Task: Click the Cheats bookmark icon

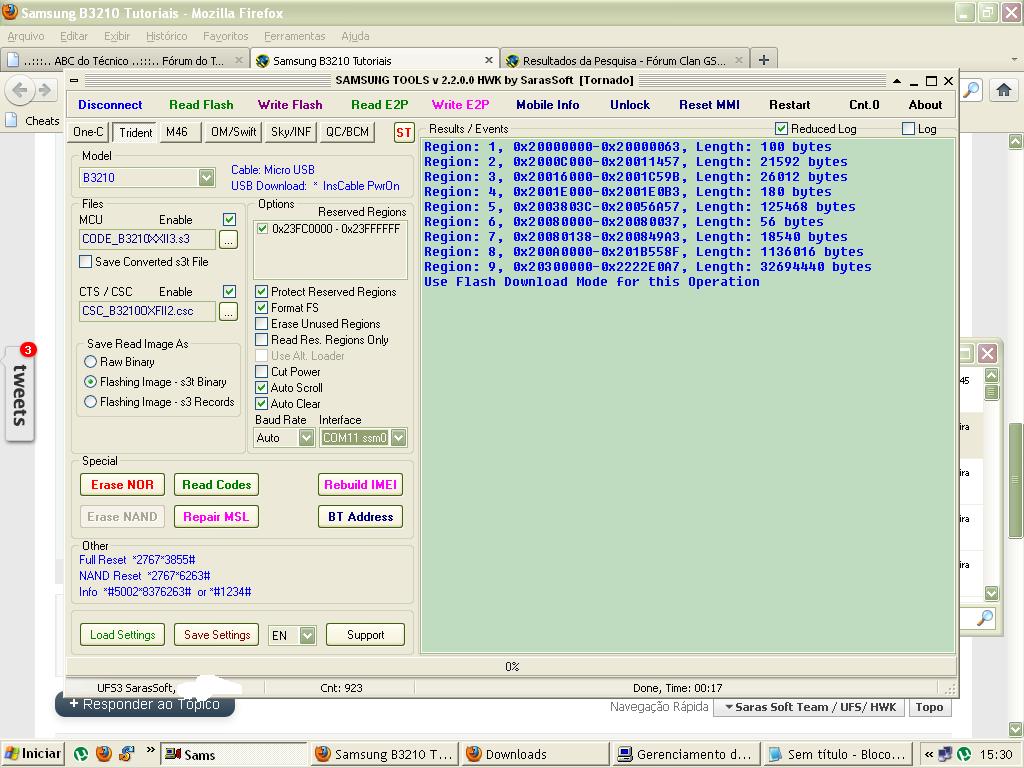Action: pyautogui.click(x=11, y=120)
